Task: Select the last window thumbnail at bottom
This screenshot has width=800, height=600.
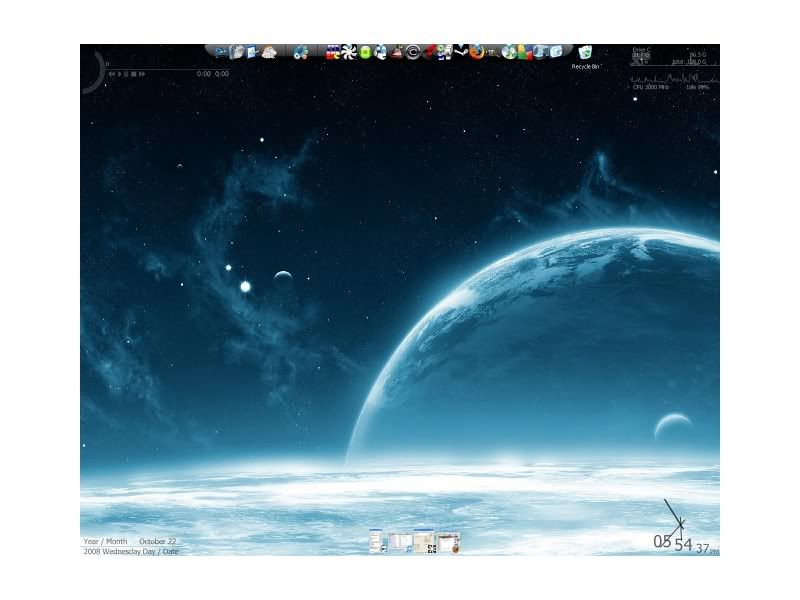Action: click(450, 543)
